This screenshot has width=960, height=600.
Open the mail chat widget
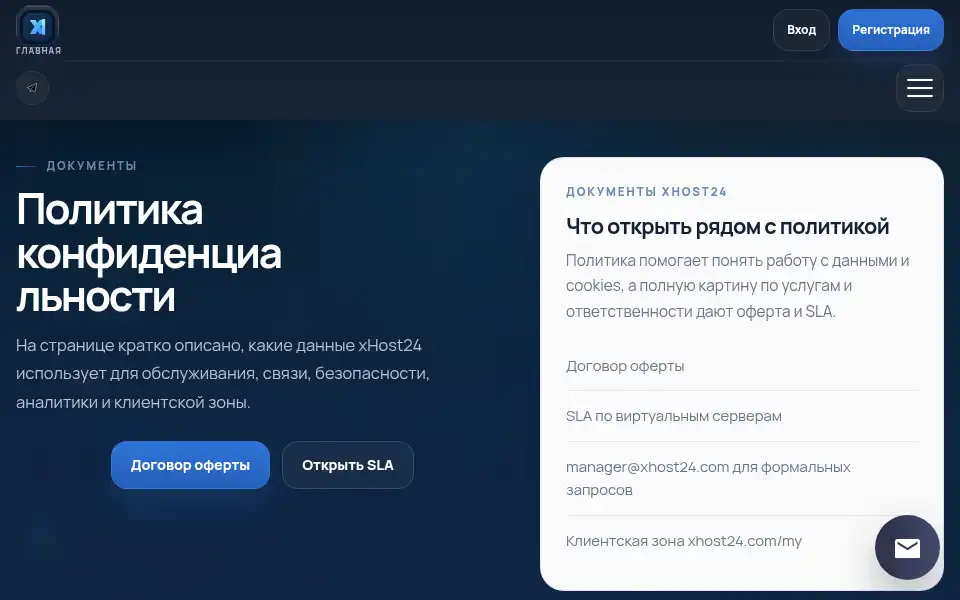pyautogui.click(x=907, y=547)
